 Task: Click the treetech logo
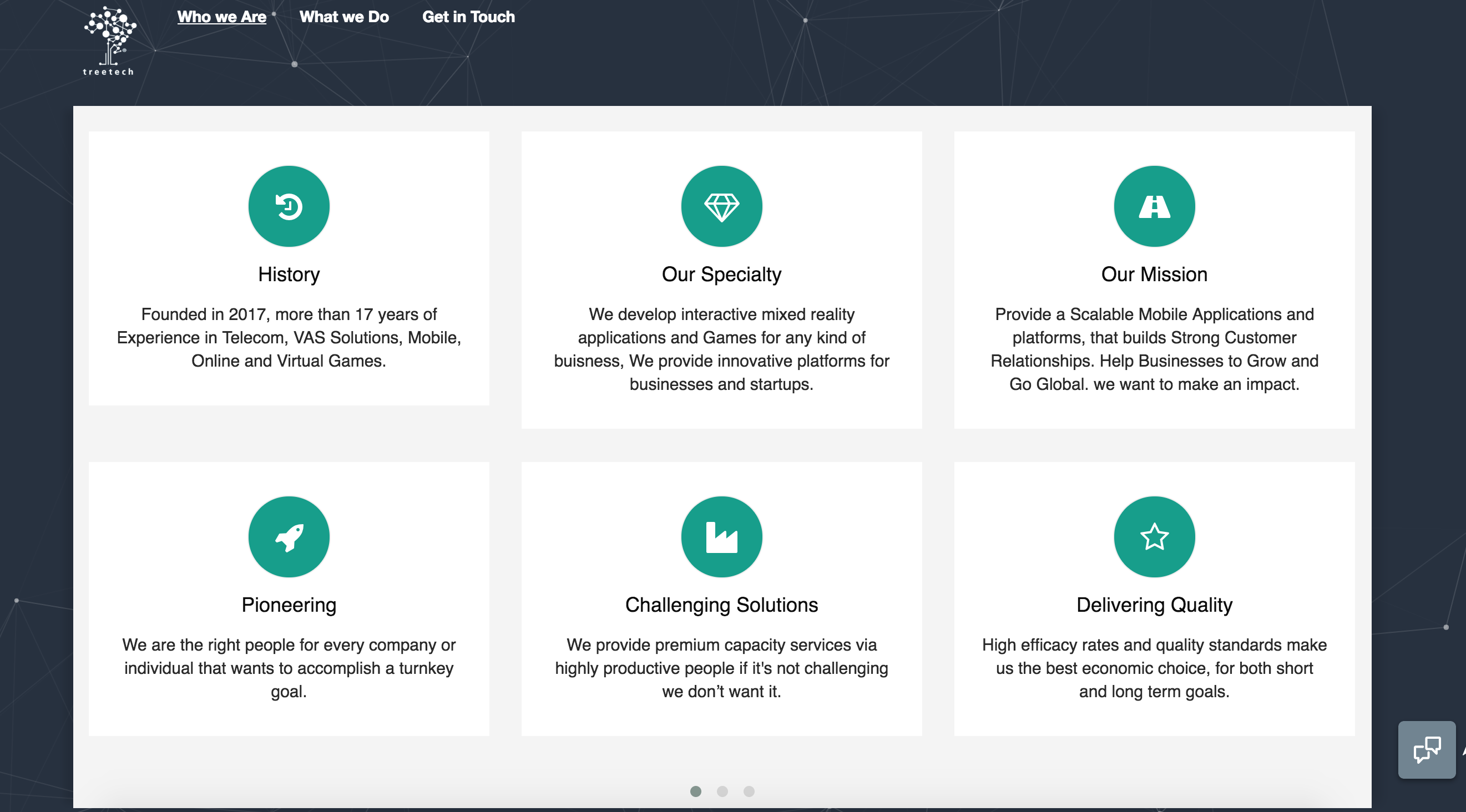coord(109,40)
